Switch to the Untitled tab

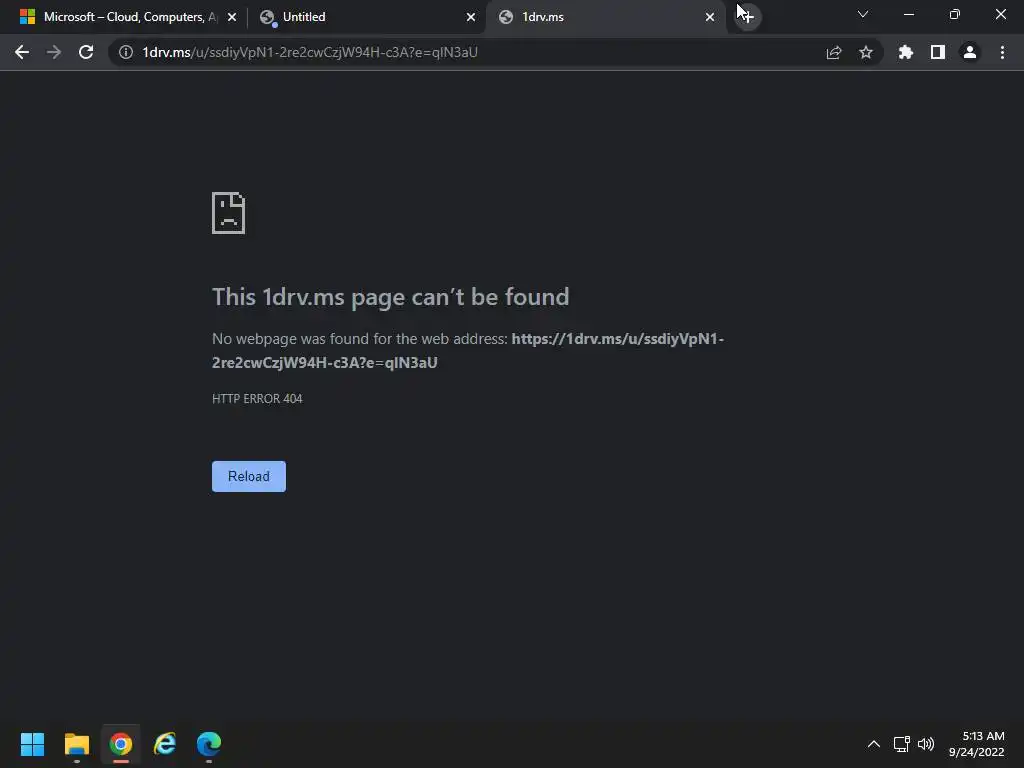[367, 17]
